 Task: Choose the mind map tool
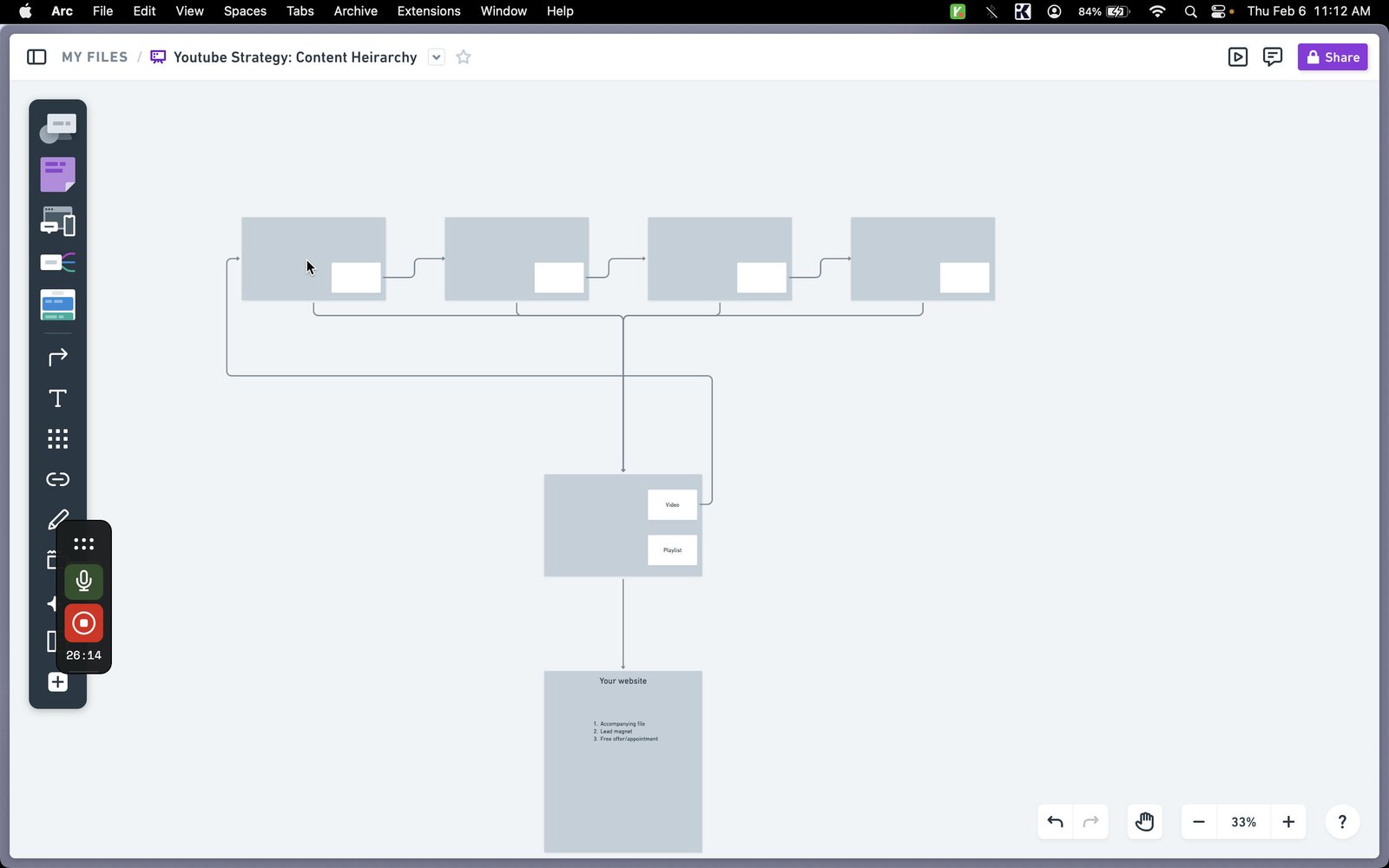tap(57, 262)
